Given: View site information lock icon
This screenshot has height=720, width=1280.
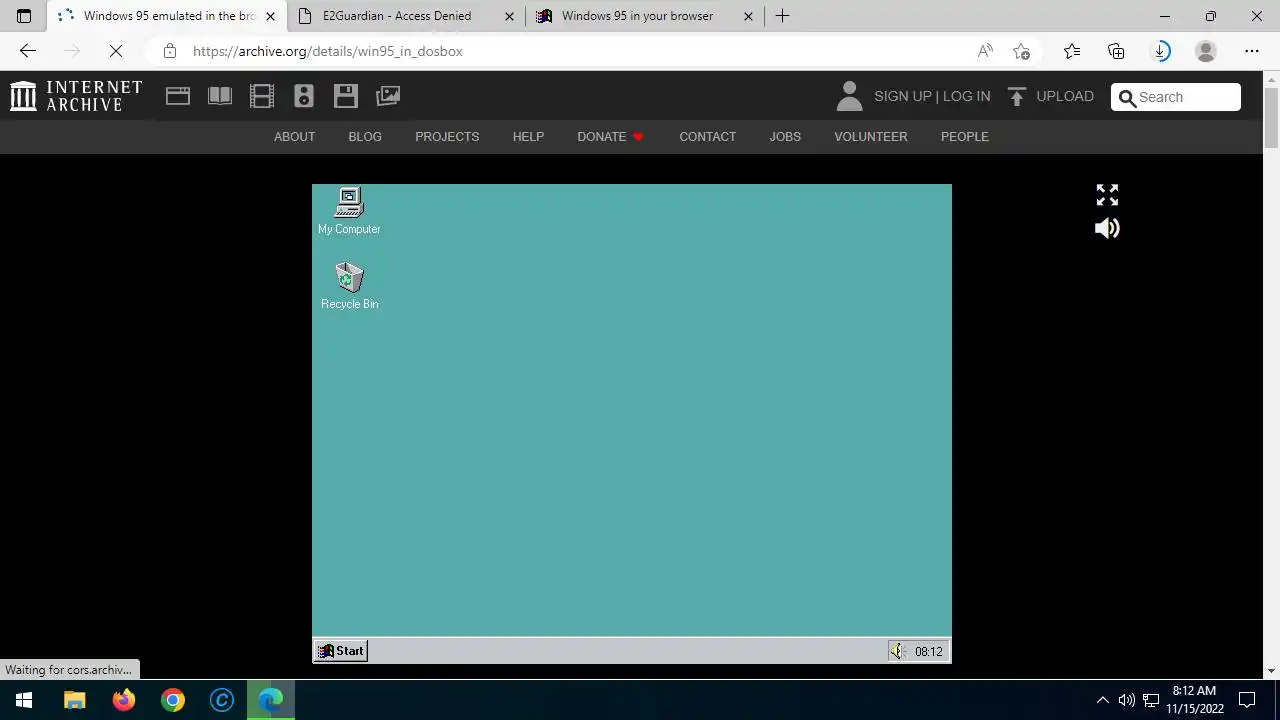Looking at the screenshot, I should (170, 51).
